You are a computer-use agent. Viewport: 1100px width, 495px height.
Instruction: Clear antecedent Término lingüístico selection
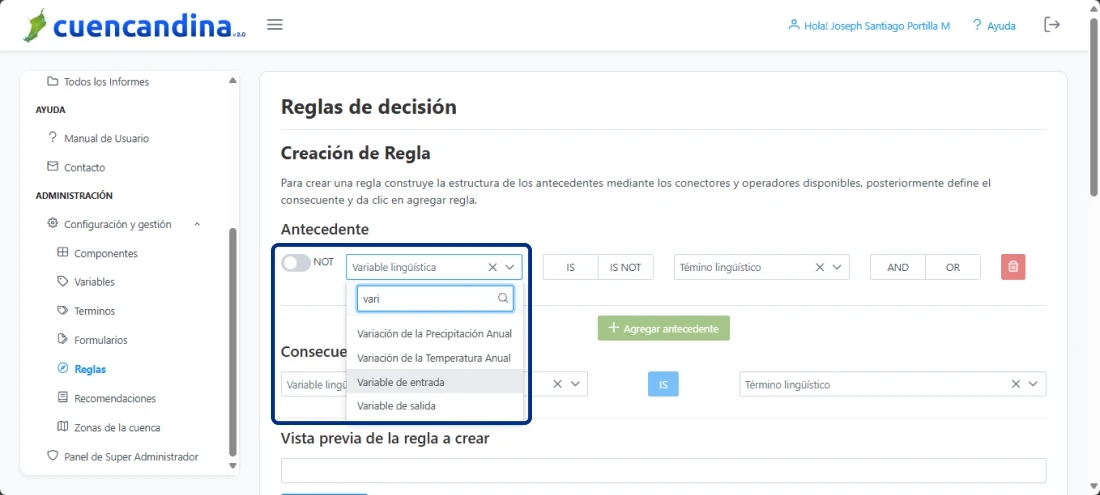click(x=820, y=267)
